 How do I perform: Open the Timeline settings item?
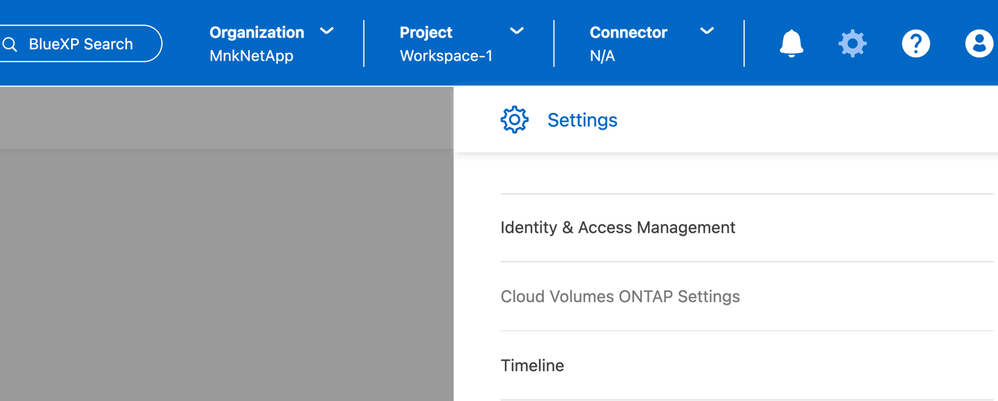tap(532, 366)
